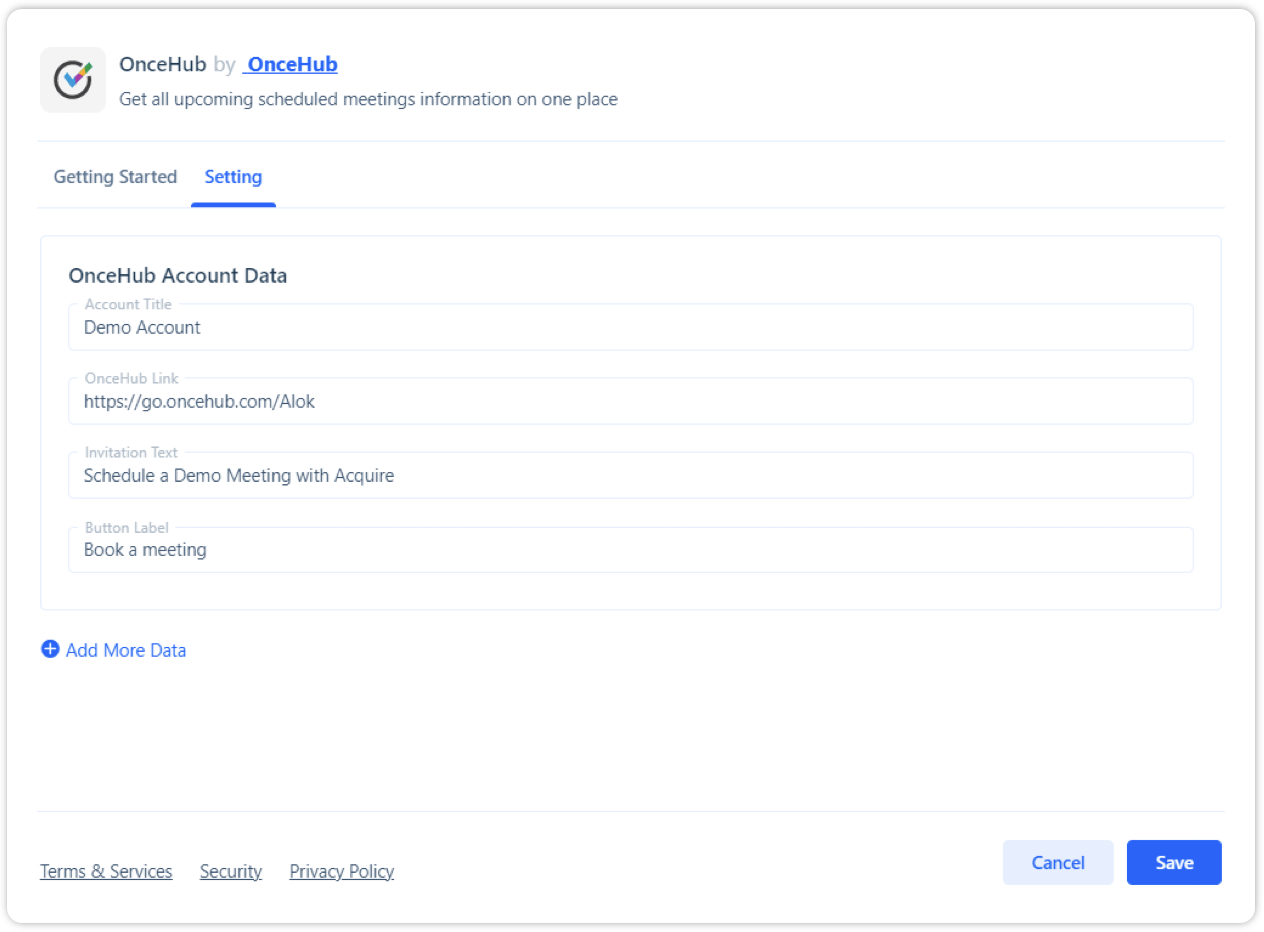Click into the OnceHub Link URL field

coord(630,401)
